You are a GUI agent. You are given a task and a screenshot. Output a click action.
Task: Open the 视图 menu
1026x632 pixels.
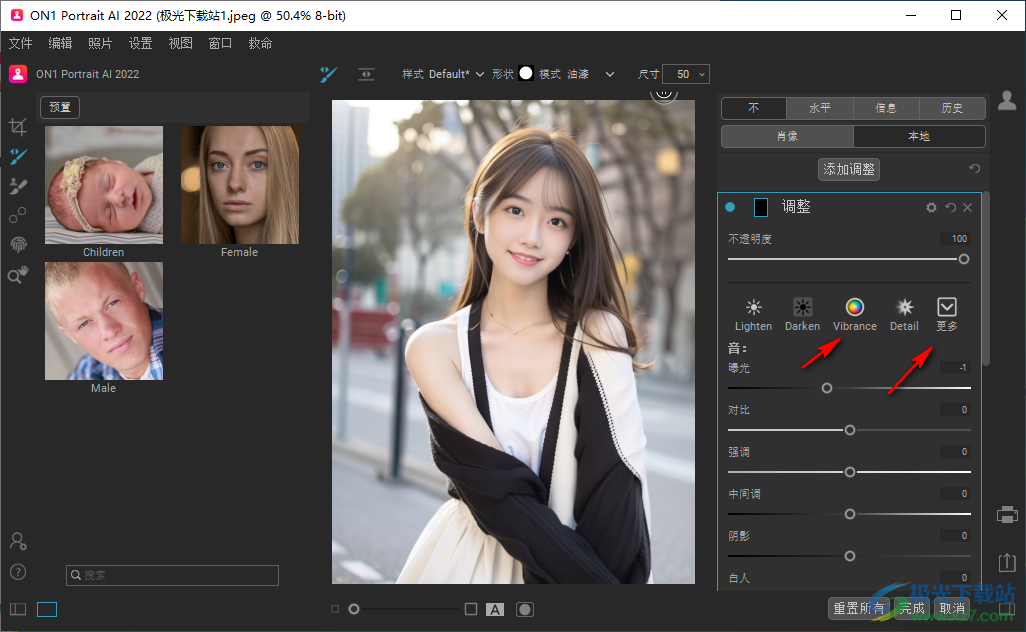point(181,43)
